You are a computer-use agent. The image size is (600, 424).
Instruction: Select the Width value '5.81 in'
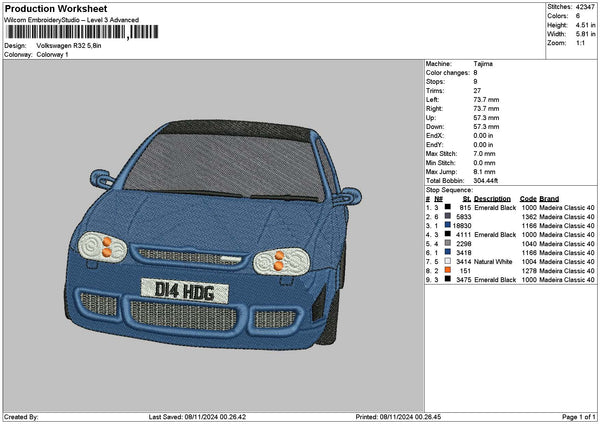point(585,34)
